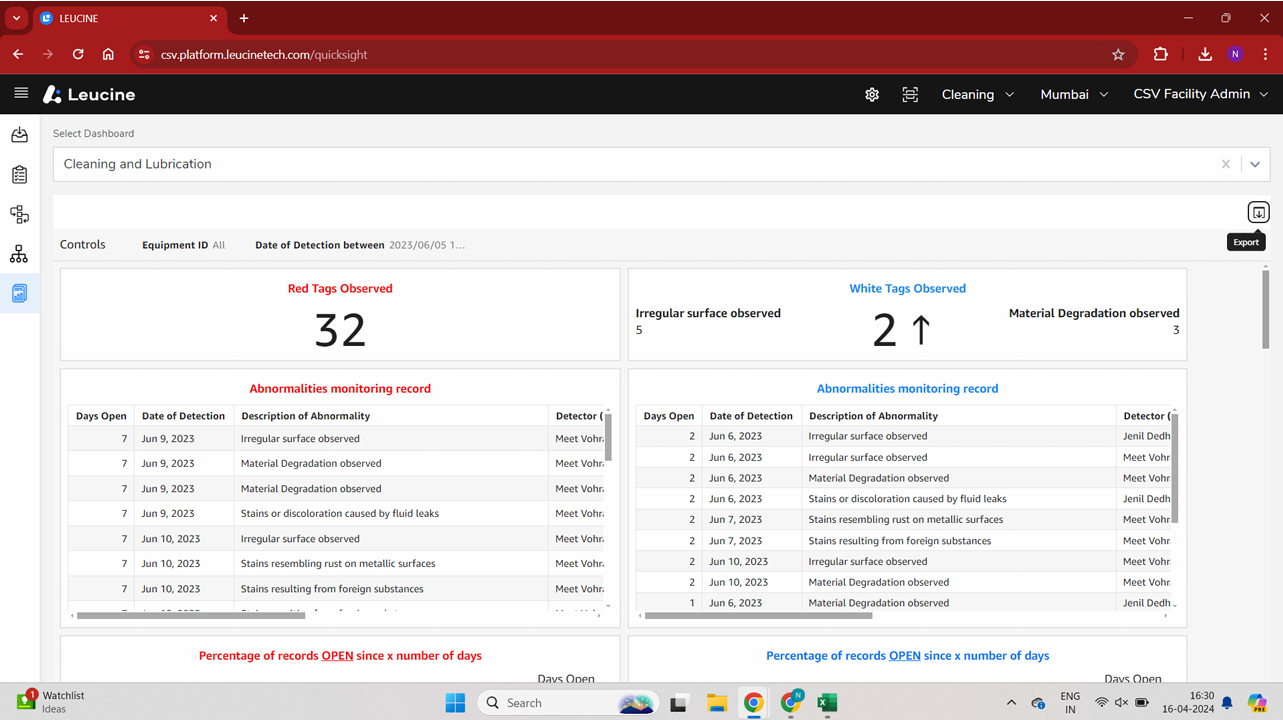Sort left table by Days Open header
Viewport: 1283px width, 720px height.
pos(101,416)
